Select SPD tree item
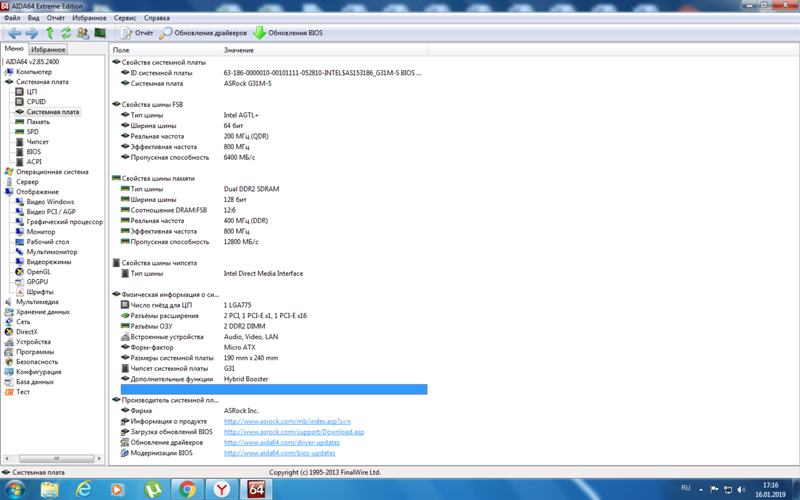This screenshot has height=500, width=800. (x=33, y=132)
